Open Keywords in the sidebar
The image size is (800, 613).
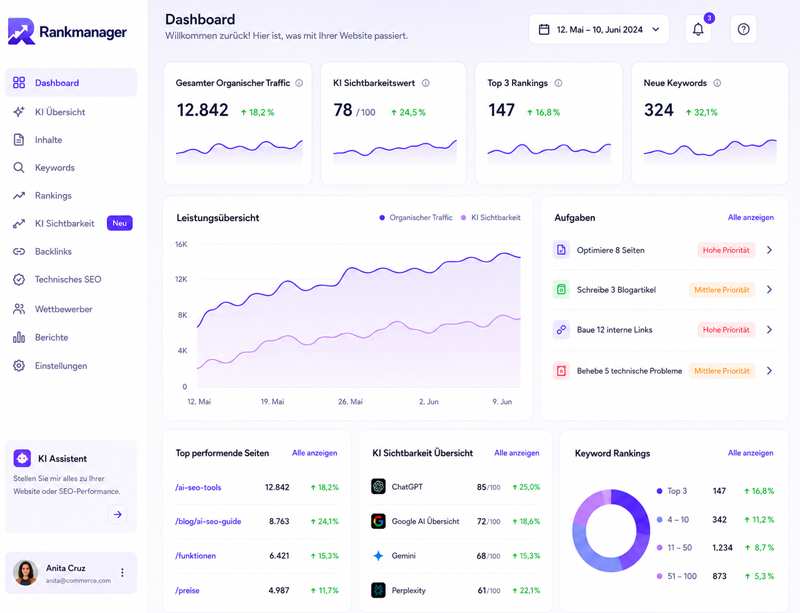pyautogui.click(x=71, y=167)
